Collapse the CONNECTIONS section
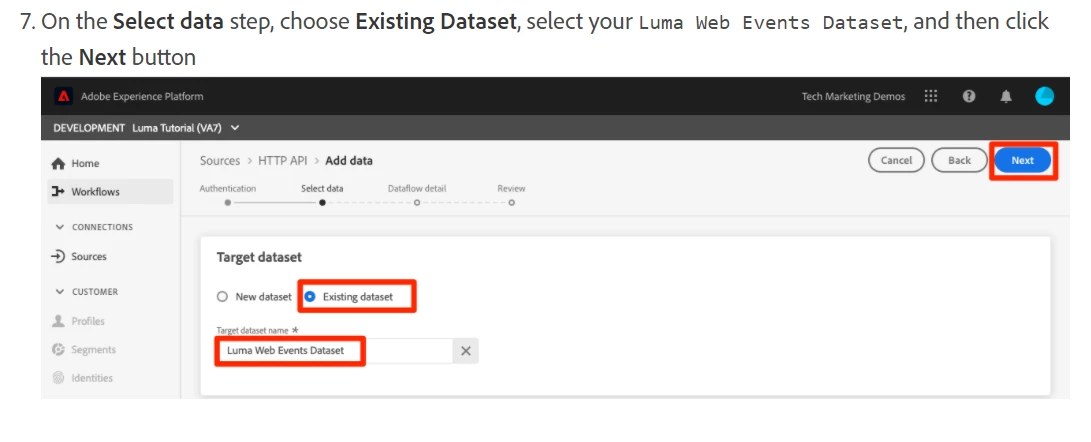The image size is (1091, 442). [x=59, y=227]
